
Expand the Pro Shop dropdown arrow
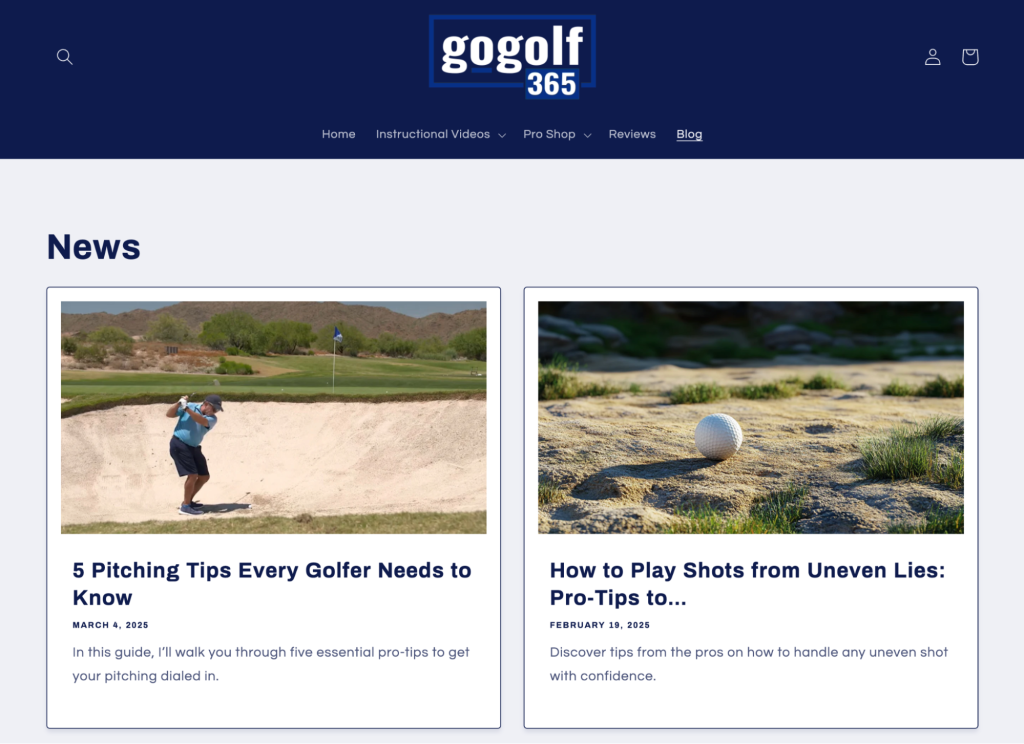[587, 135]
